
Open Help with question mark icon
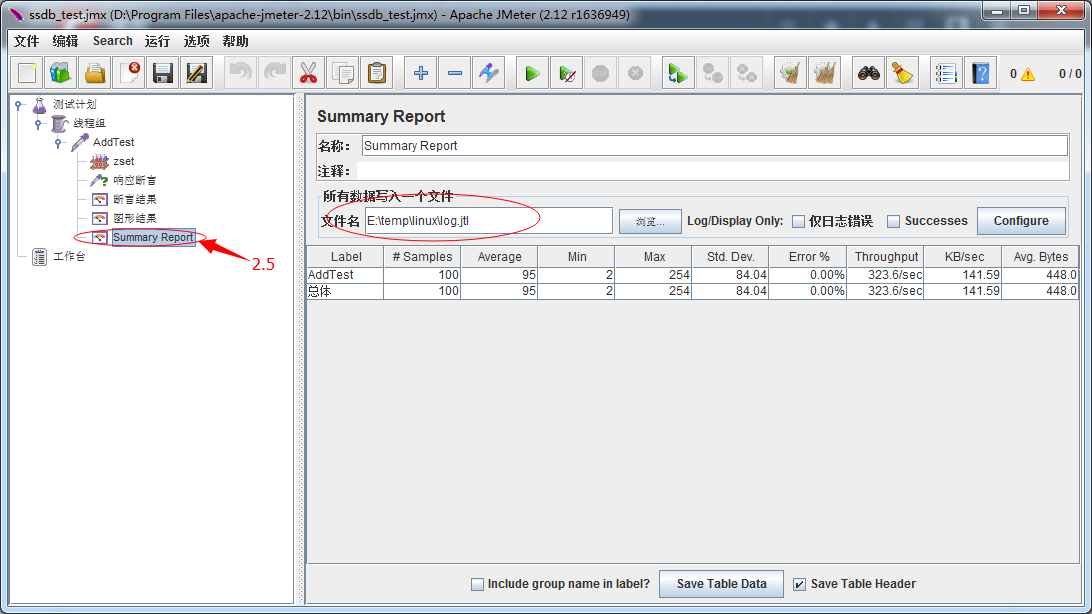click(x=981, y=73)
